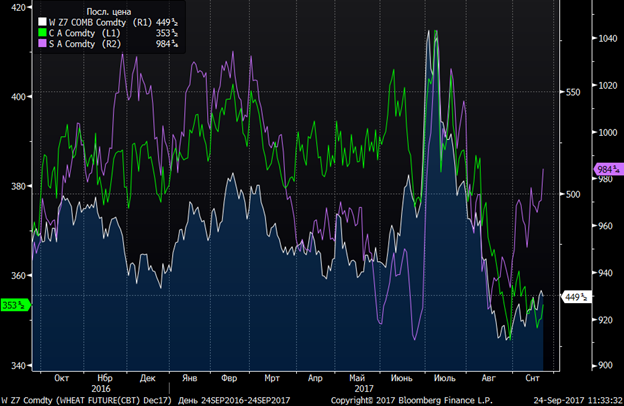The image size is (624, 406).
Task: Select the W Z7 COMB Comdty legend entry
Action: (x=108, y=22)
